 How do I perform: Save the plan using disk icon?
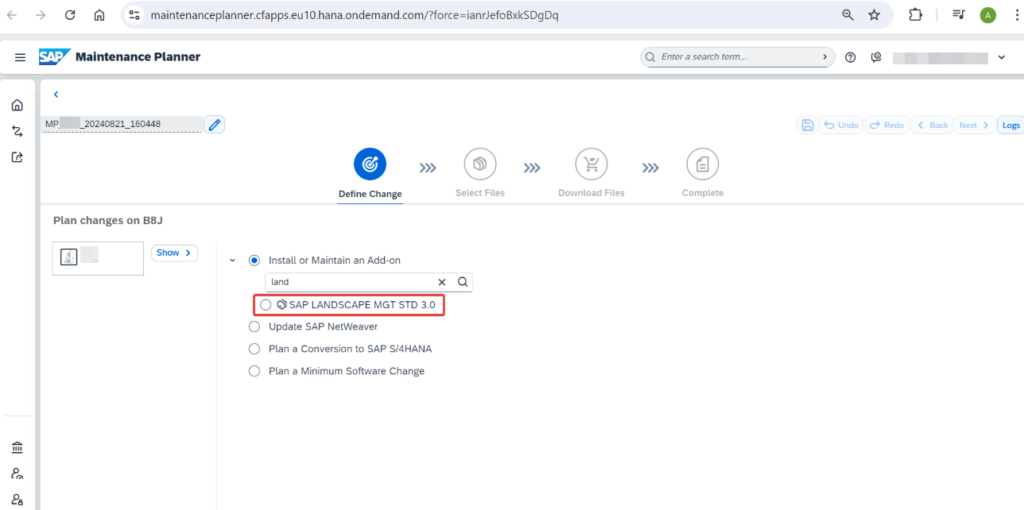807,125
